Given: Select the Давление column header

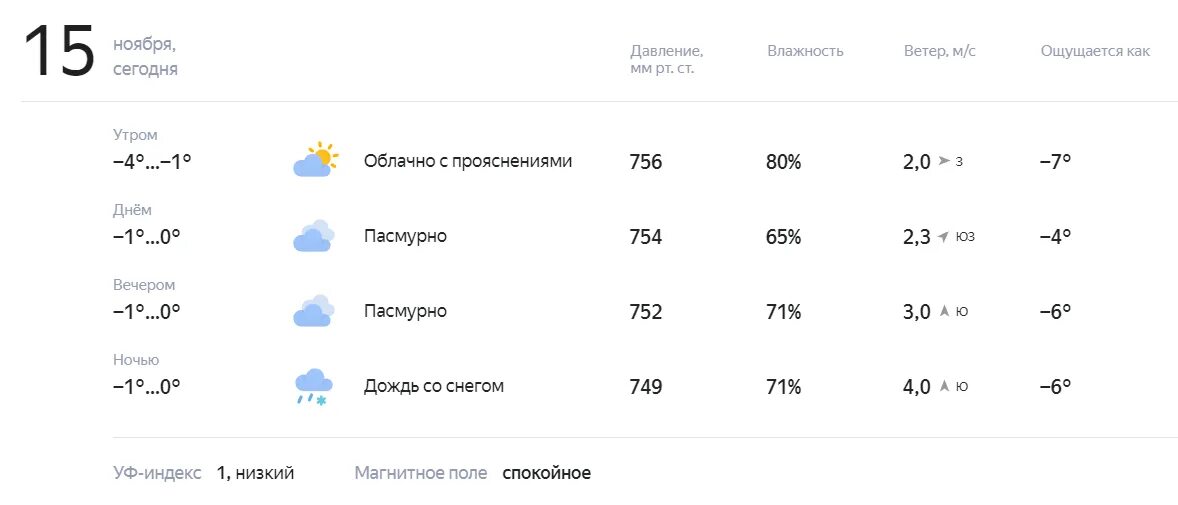Looking at the screenshot, I should pos(666,60).
